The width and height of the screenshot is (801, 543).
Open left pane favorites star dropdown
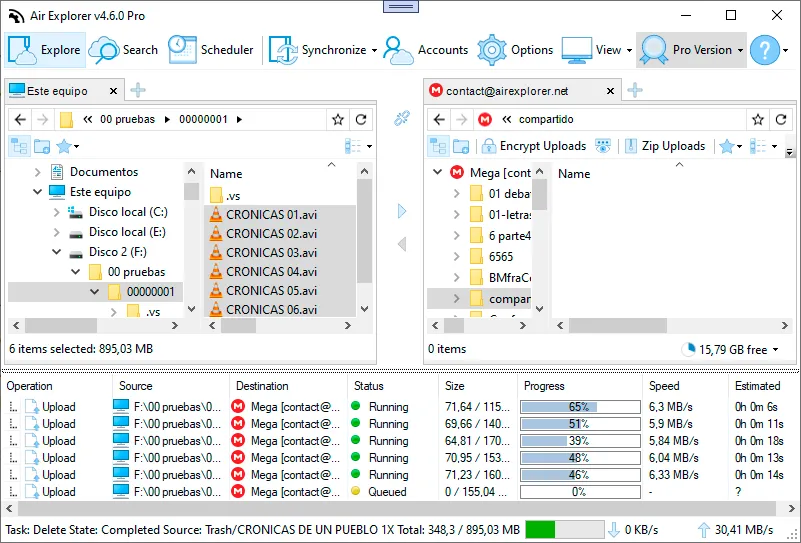coord(68,147)
